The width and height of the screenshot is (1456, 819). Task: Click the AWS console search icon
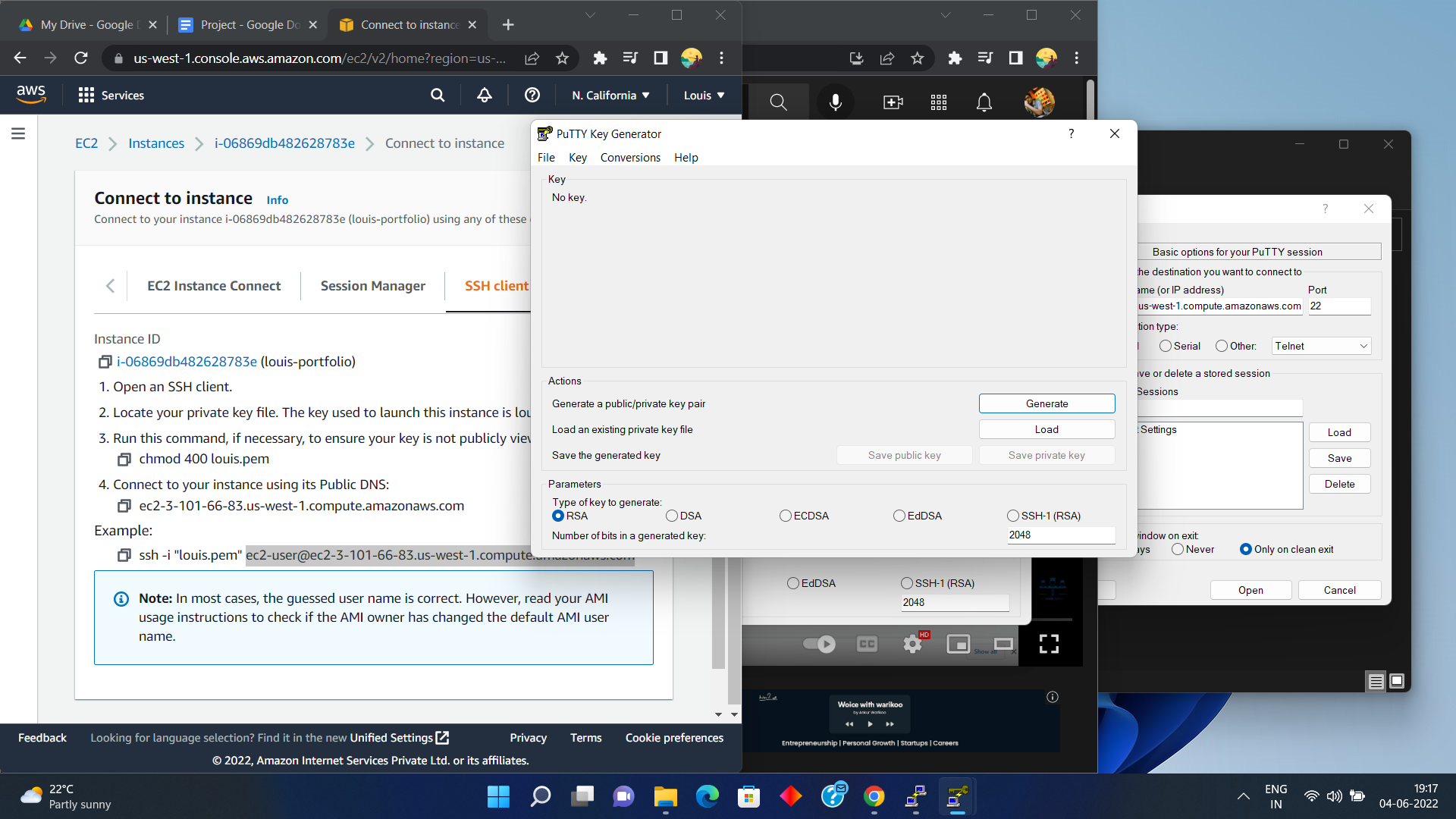point(438,95)
